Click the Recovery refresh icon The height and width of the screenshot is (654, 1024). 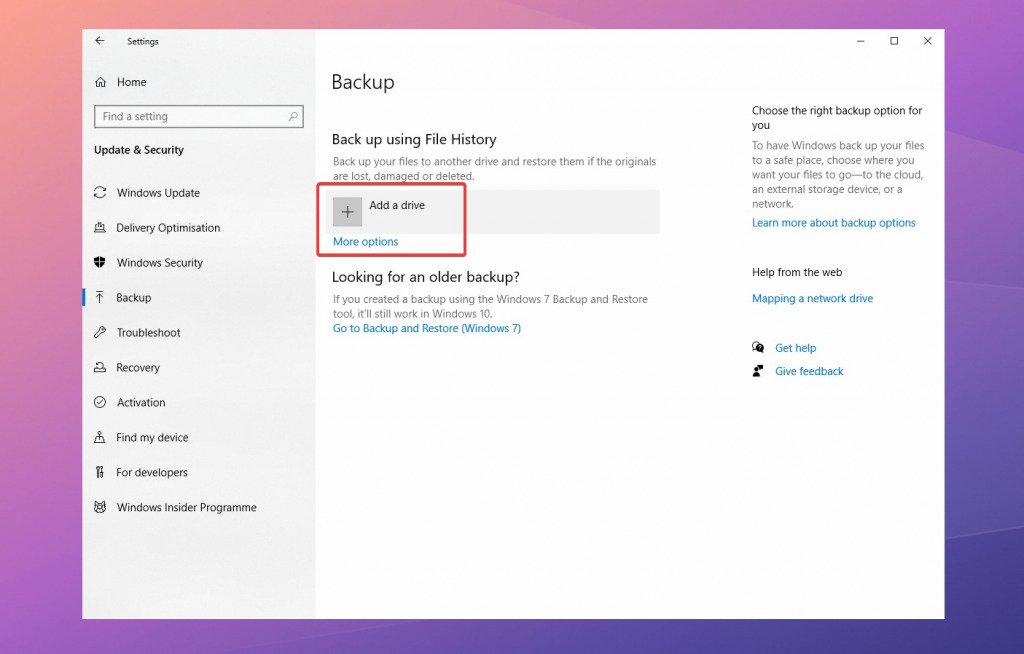pos(101,367)
